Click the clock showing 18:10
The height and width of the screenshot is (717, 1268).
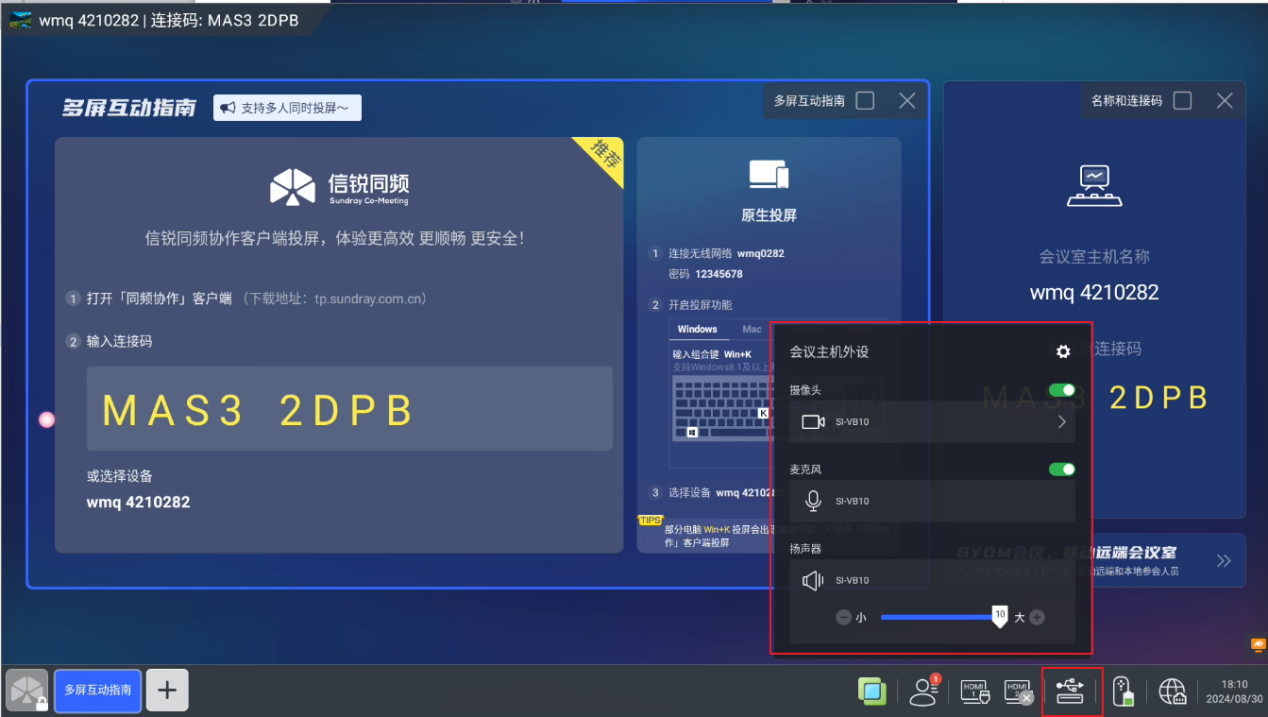(1234, 684)
